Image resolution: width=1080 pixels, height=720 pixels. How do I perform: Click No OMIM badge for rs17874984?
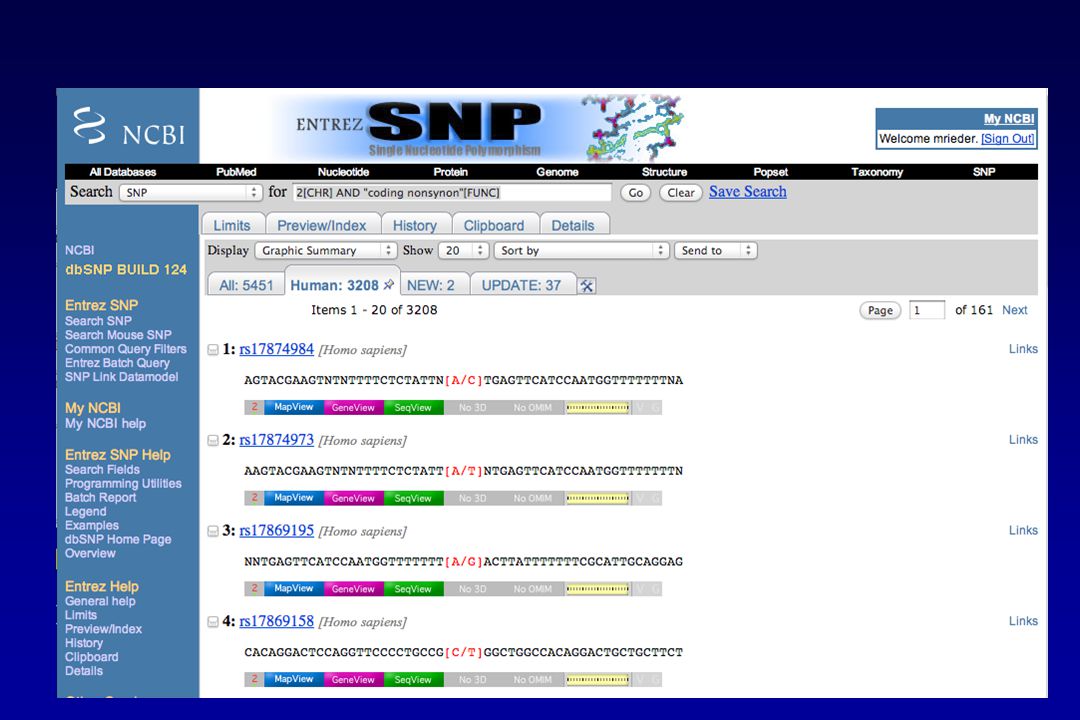click(x=532, y=407)
